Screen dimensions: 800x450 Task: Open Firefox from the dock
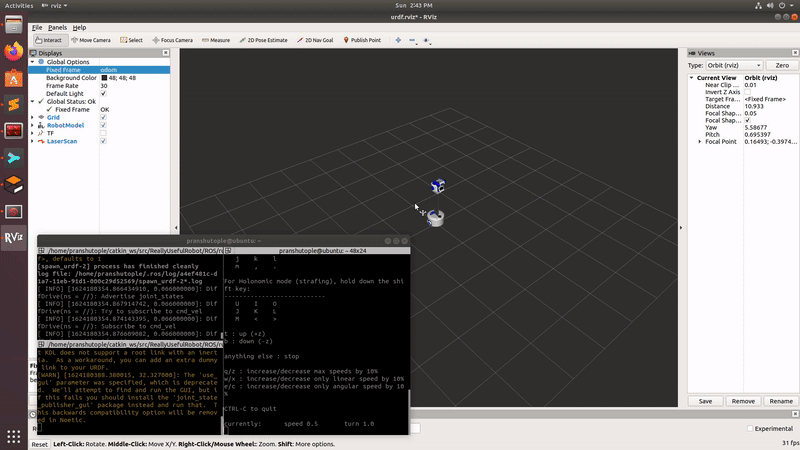coord(14,51)
